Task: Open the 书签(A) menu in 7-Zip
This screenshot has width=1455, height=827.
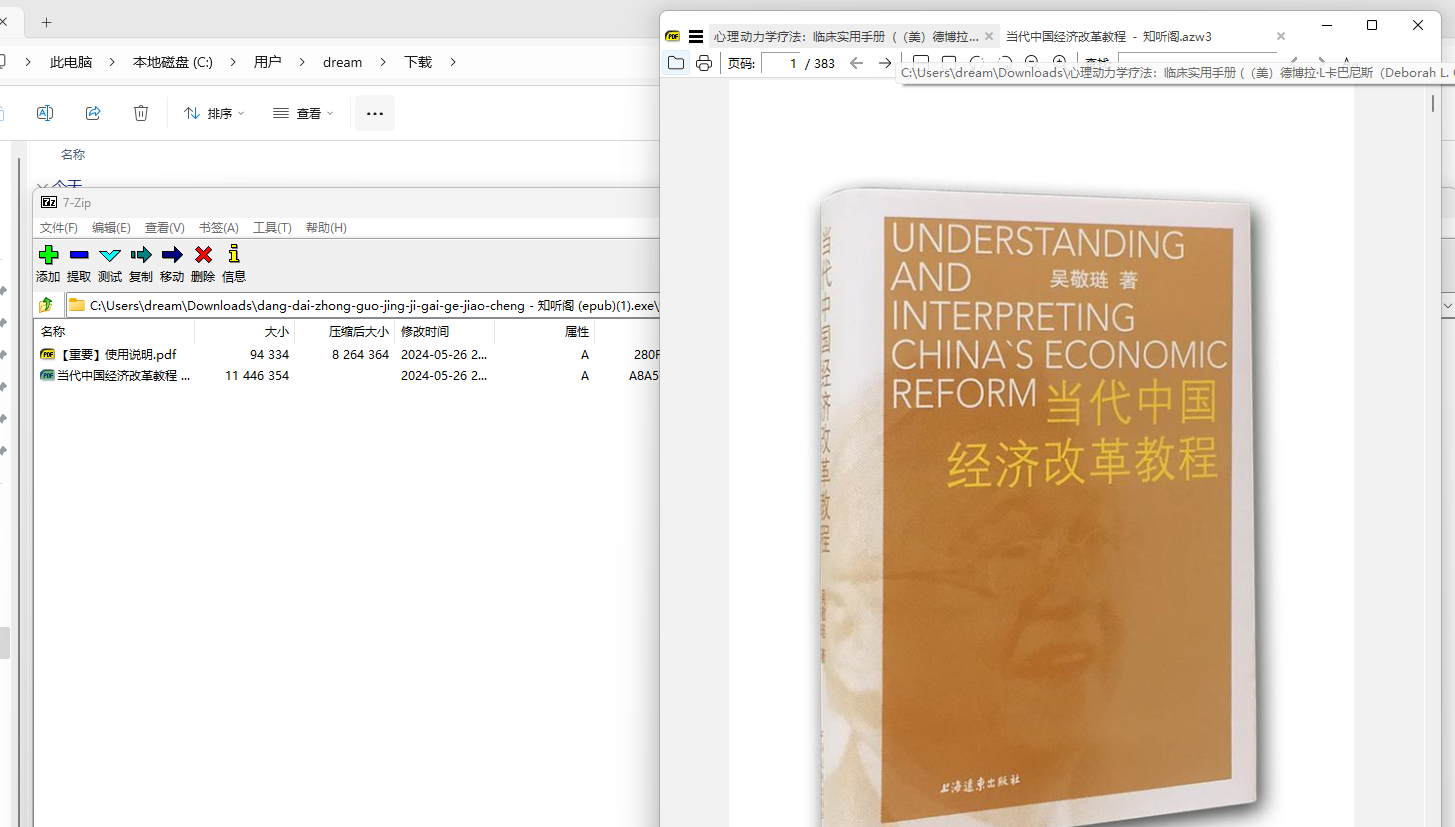Action: [218, 228]
